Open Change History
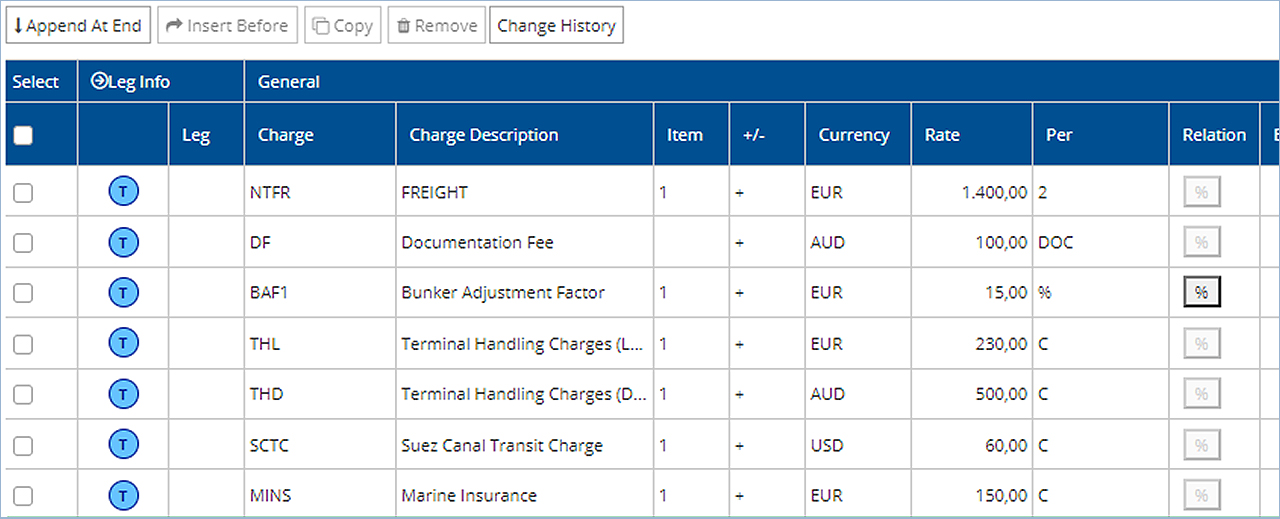 pyautogui.click(x=556, y=26)
